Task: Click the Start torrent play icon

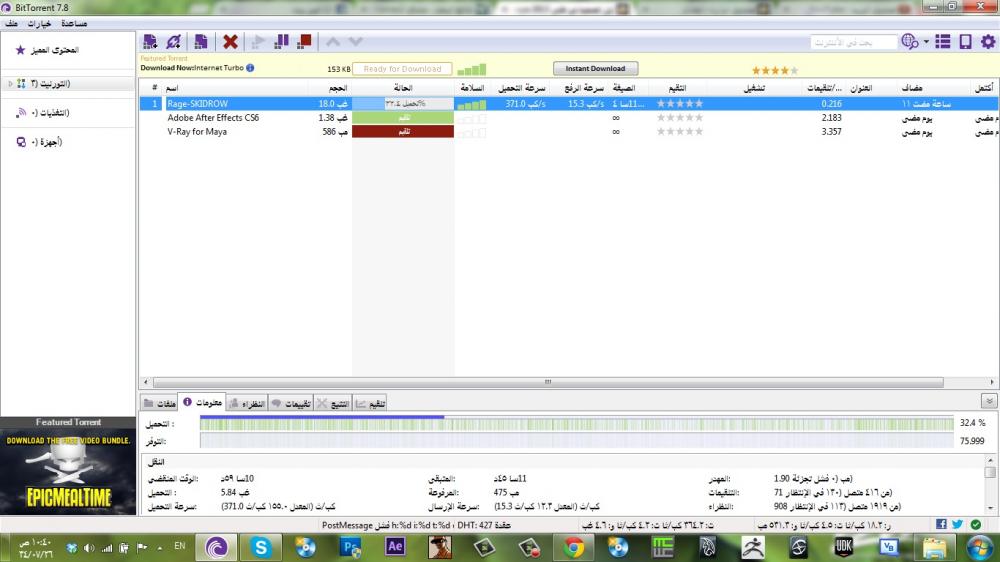Action: (x=258, y=42)
